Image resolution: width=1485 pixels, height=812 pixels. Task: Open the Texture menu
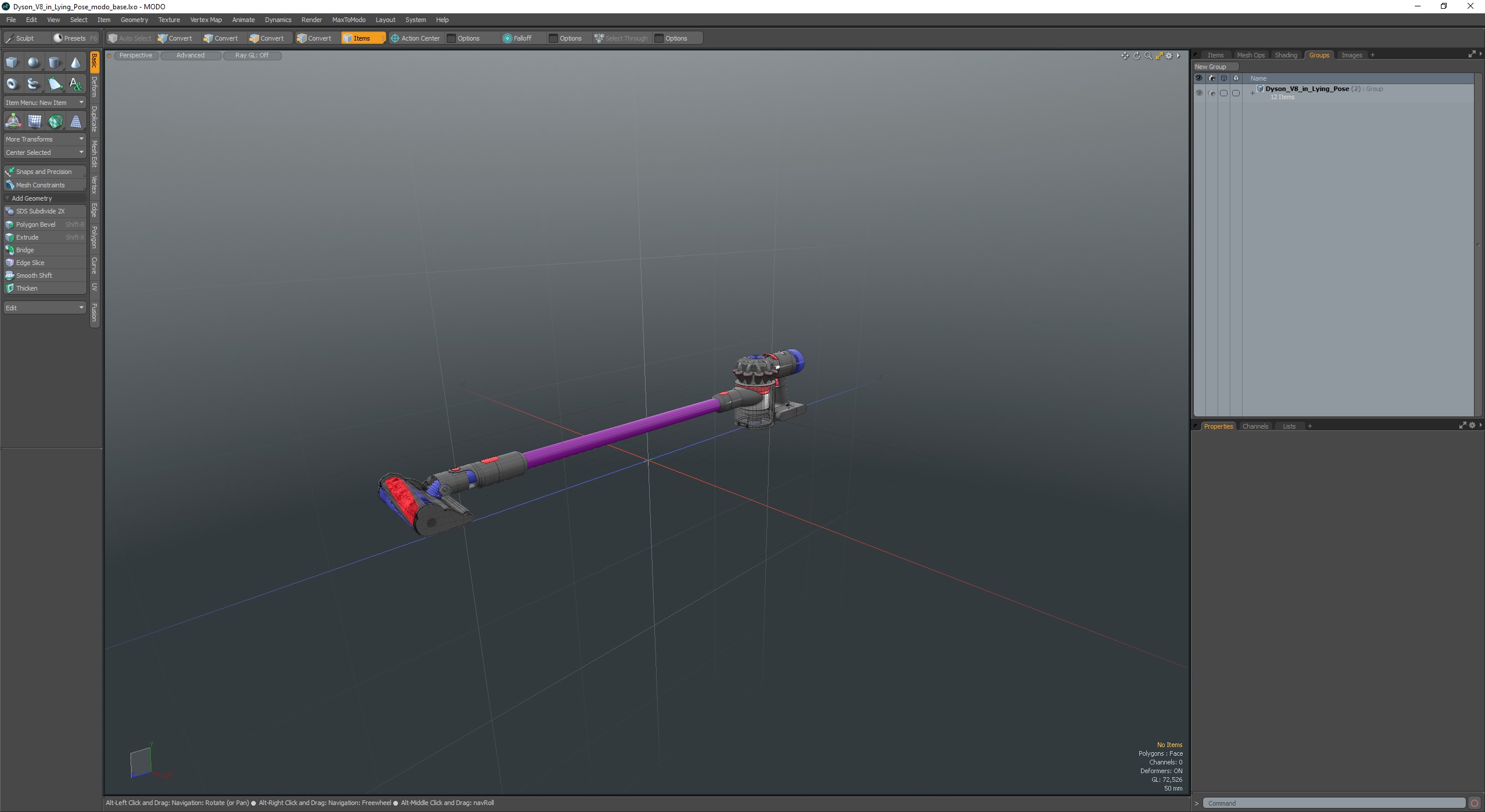click(169, 20)
